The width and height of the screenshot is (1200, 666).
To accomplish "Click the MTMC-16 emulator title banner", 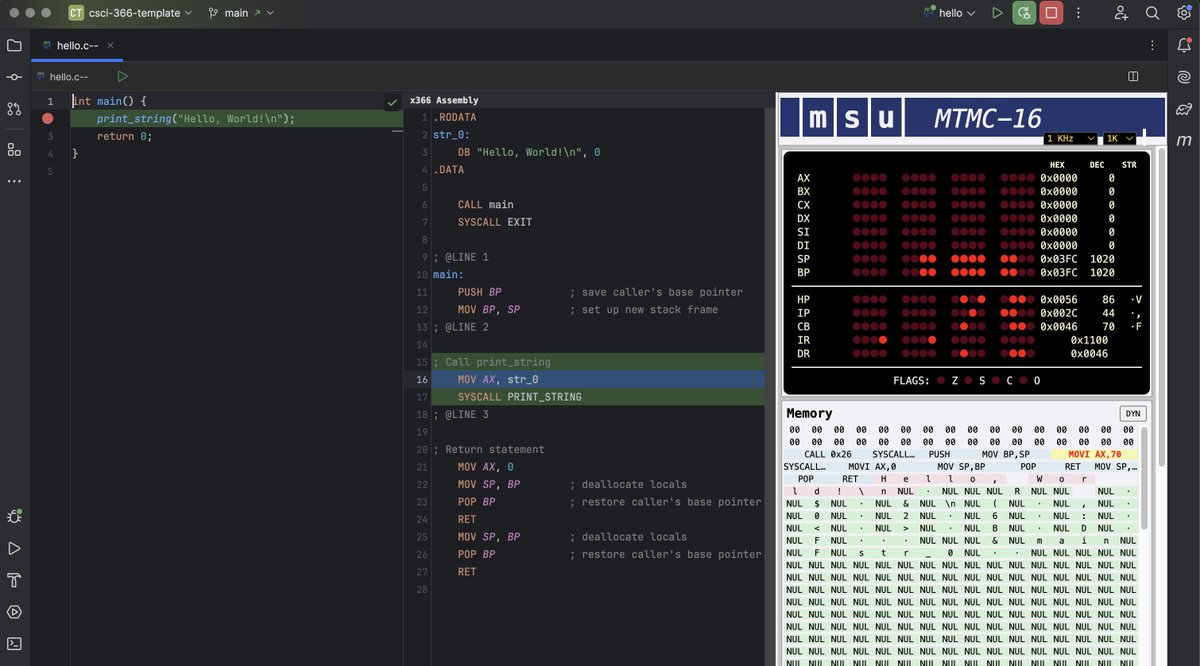I will [x=972, y=118].
